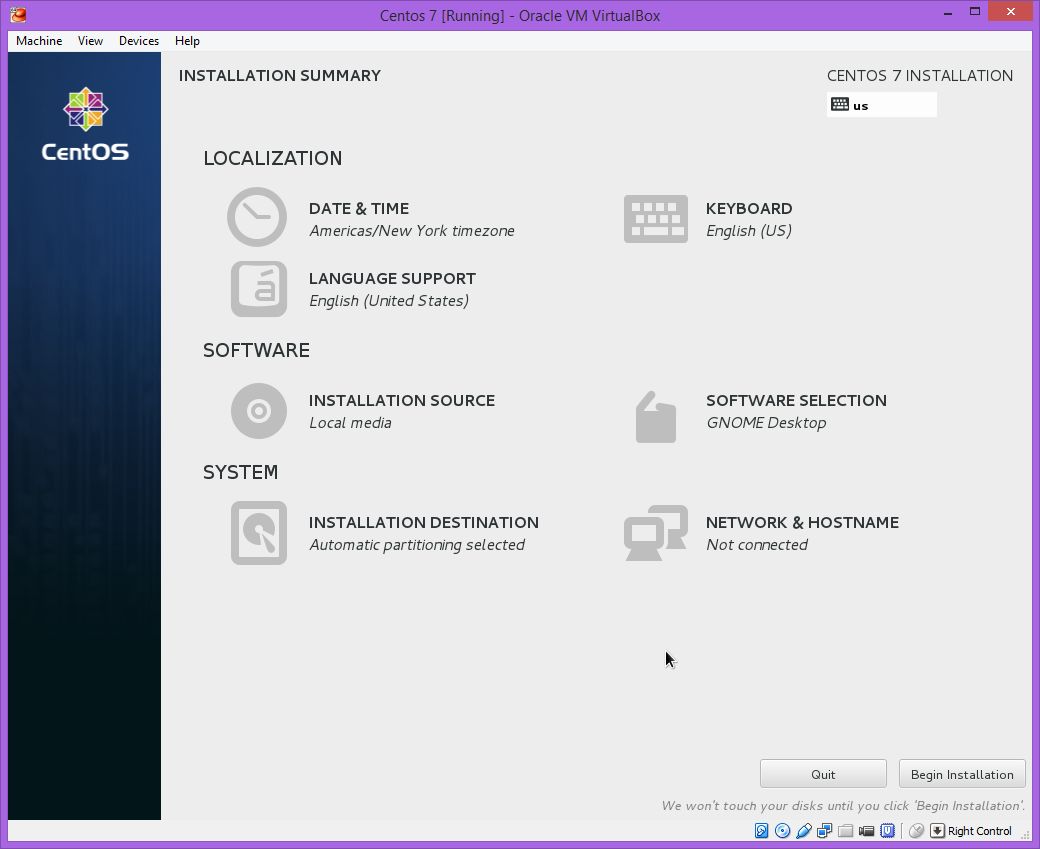The height and width of the screenshot is (849, 1040).
Task: Click 'English (United States)' text
Action: (389, 301)
